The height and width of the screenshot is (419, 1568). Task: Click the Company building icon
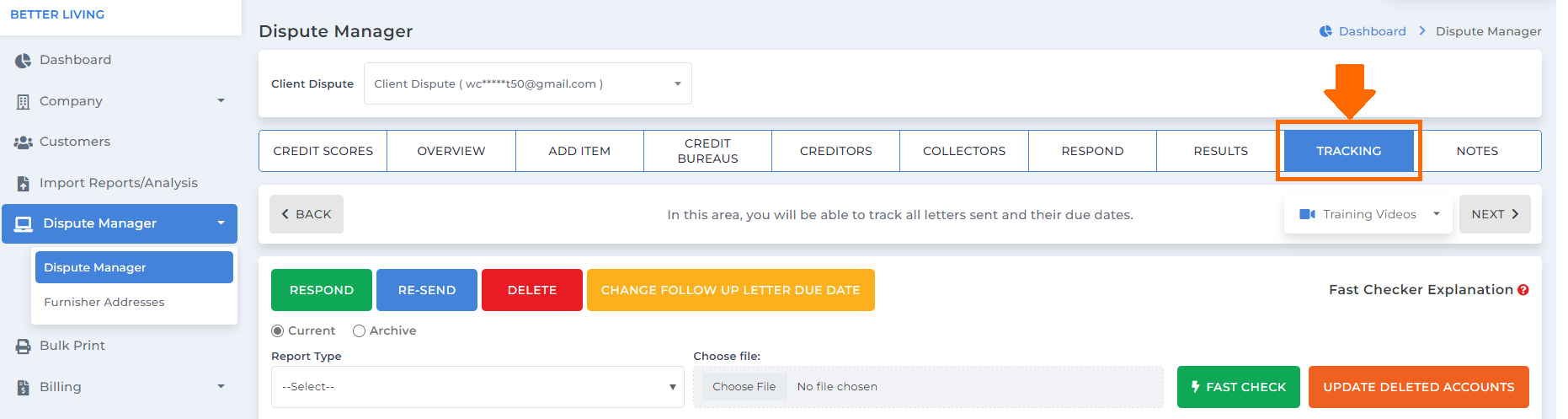(23, 102)
